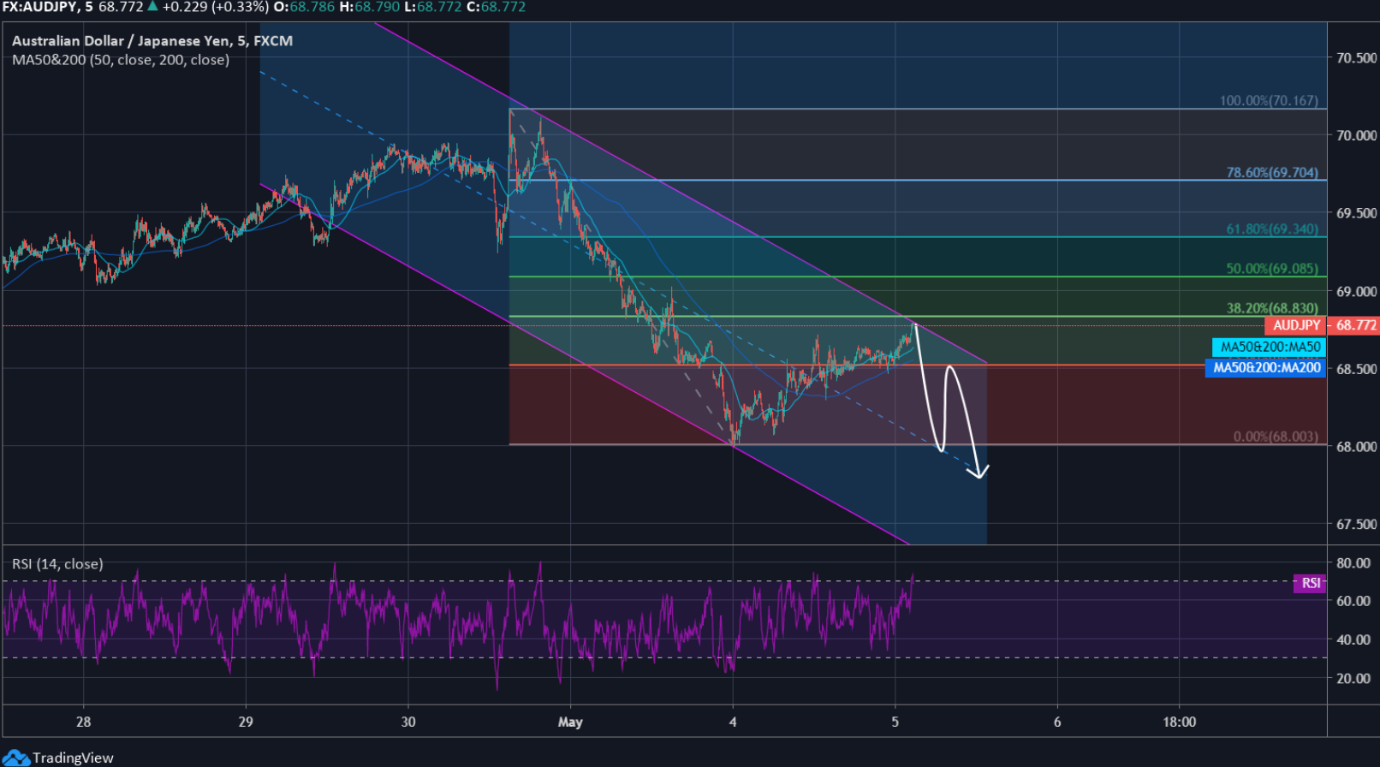Select the 61.80%(69.340) Fibonacci level label
This screenshot has width=1380, height=767.
[x=1272, y=229]
